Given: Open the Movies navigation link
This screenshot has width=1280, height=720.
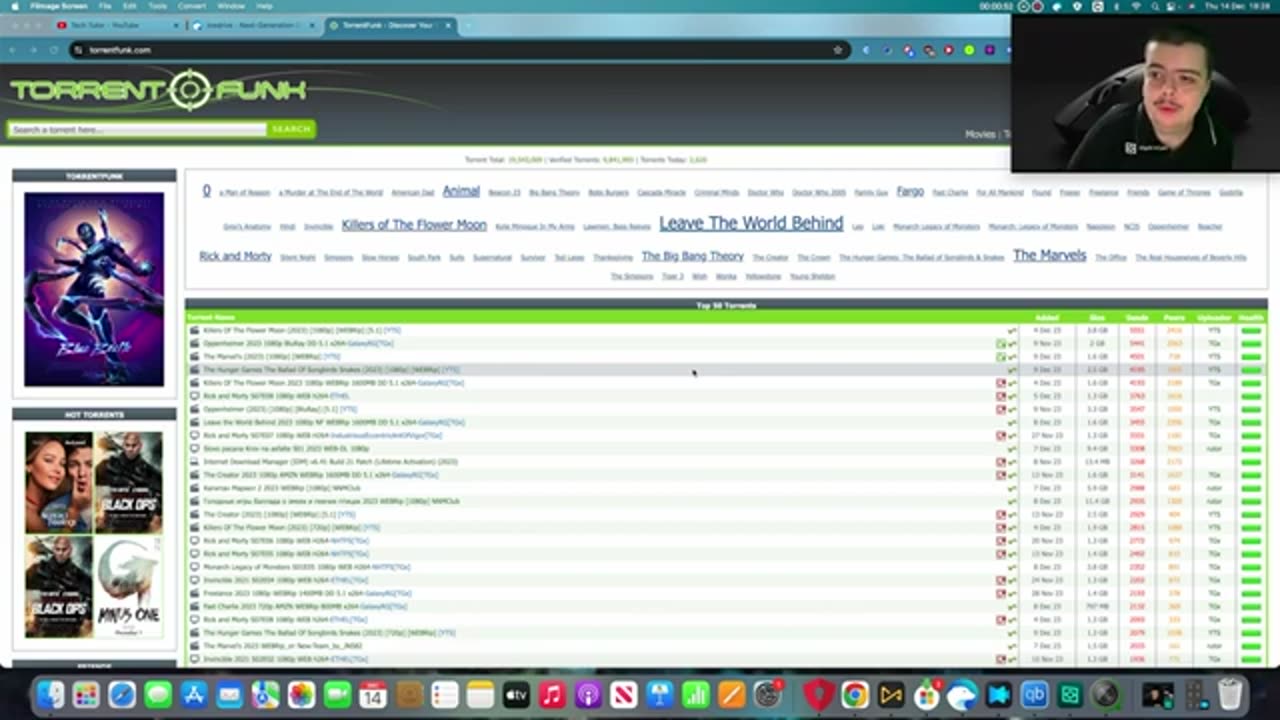Looking at the screenshot, I should point(980,134).
